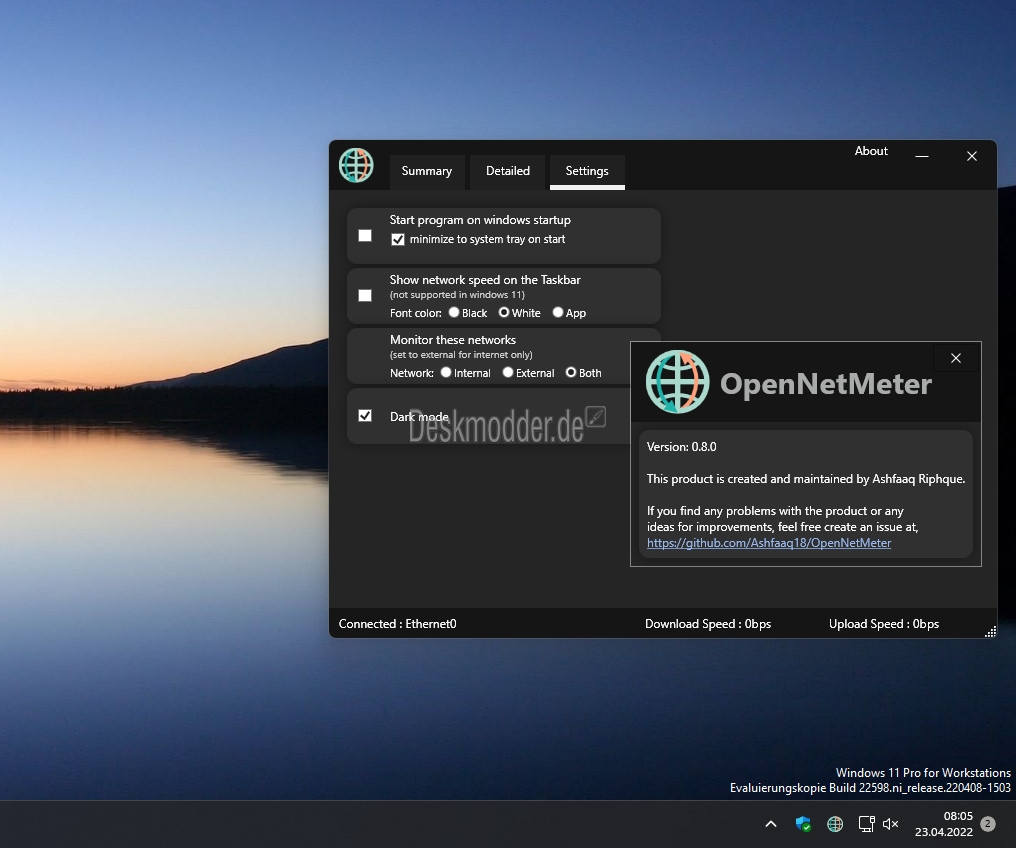Click '(not supported in windows 11)' note
1016x848 pixels.
pyautogui.click(x=457, y=295)
